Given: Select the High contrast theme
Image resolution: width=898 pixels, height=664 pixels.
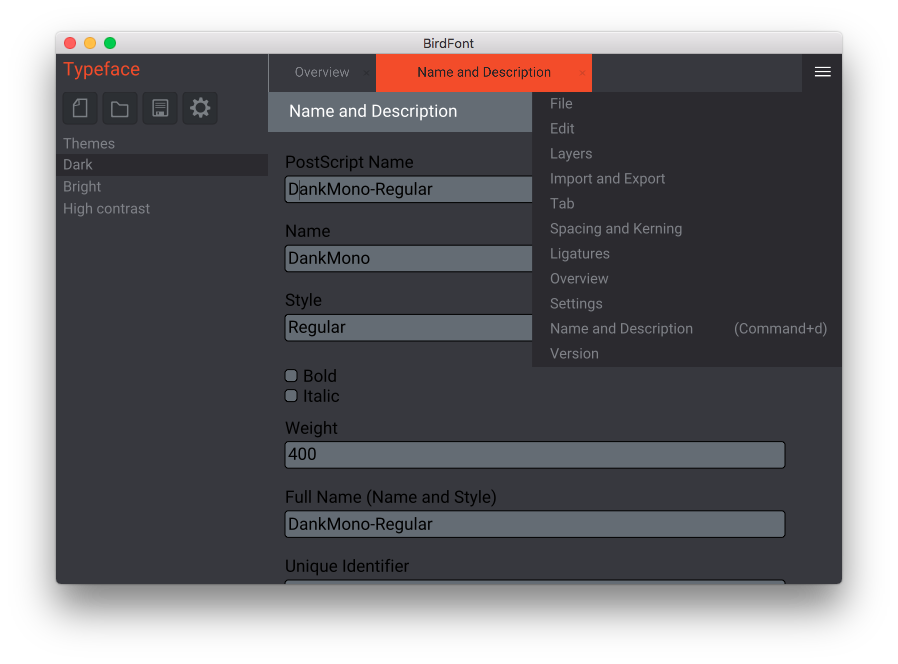Looking at the screenshot, I should (106, 209).
